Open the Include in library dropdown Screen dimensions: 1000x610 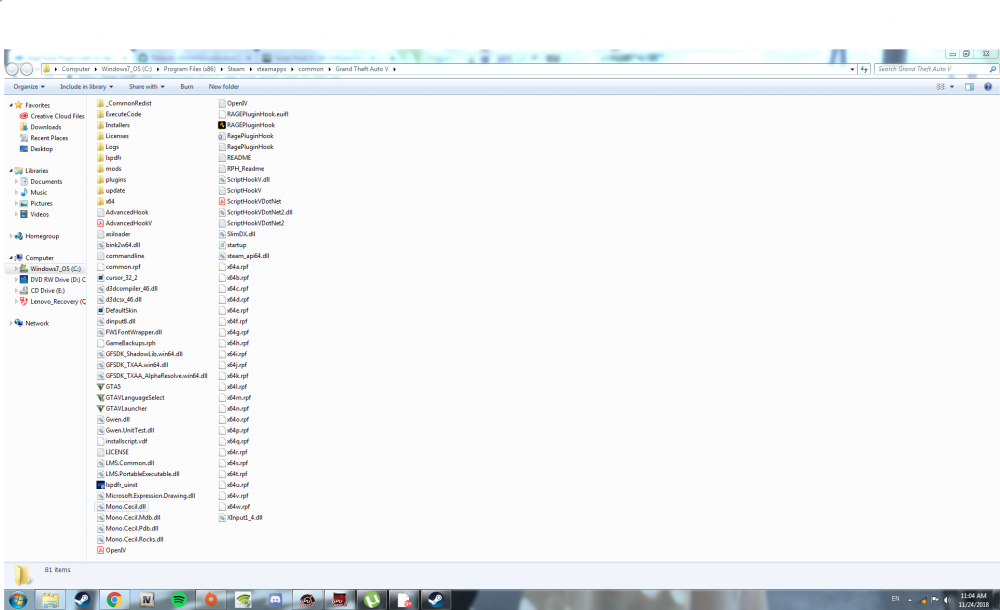point(87,87)
